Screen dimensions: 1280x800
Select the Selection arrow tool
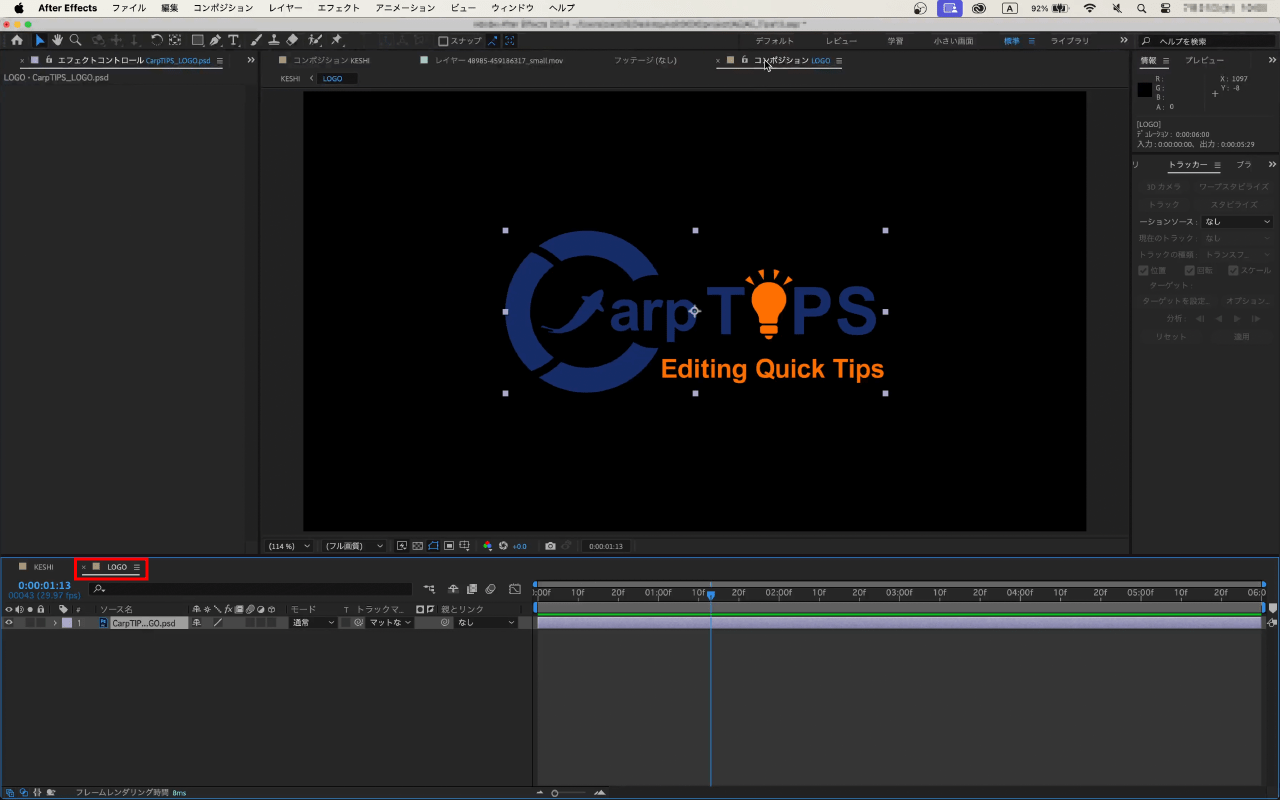40,41
